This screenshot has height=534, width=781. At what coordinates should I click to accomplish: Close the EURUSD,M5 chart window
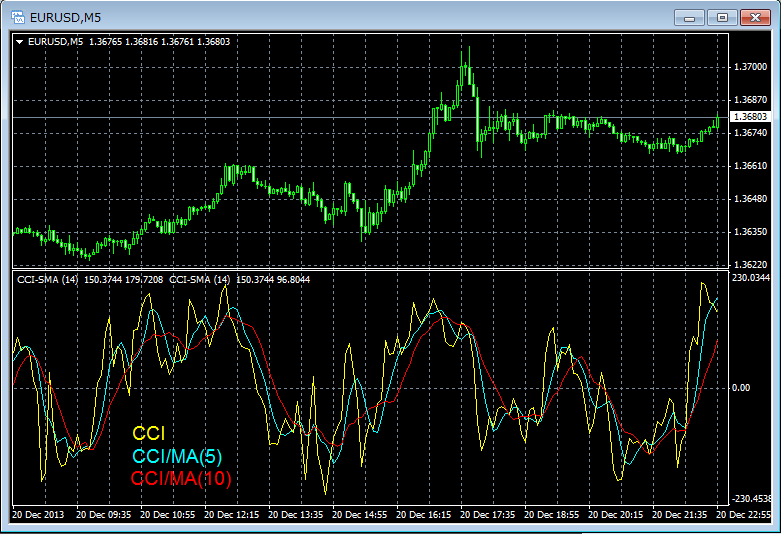tap(753, 17)
